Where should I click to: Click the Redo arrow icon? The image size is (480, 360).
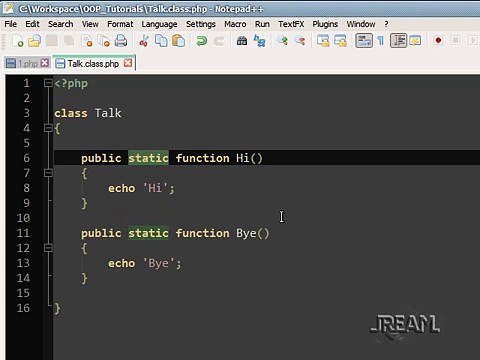(x=219, y=41)
